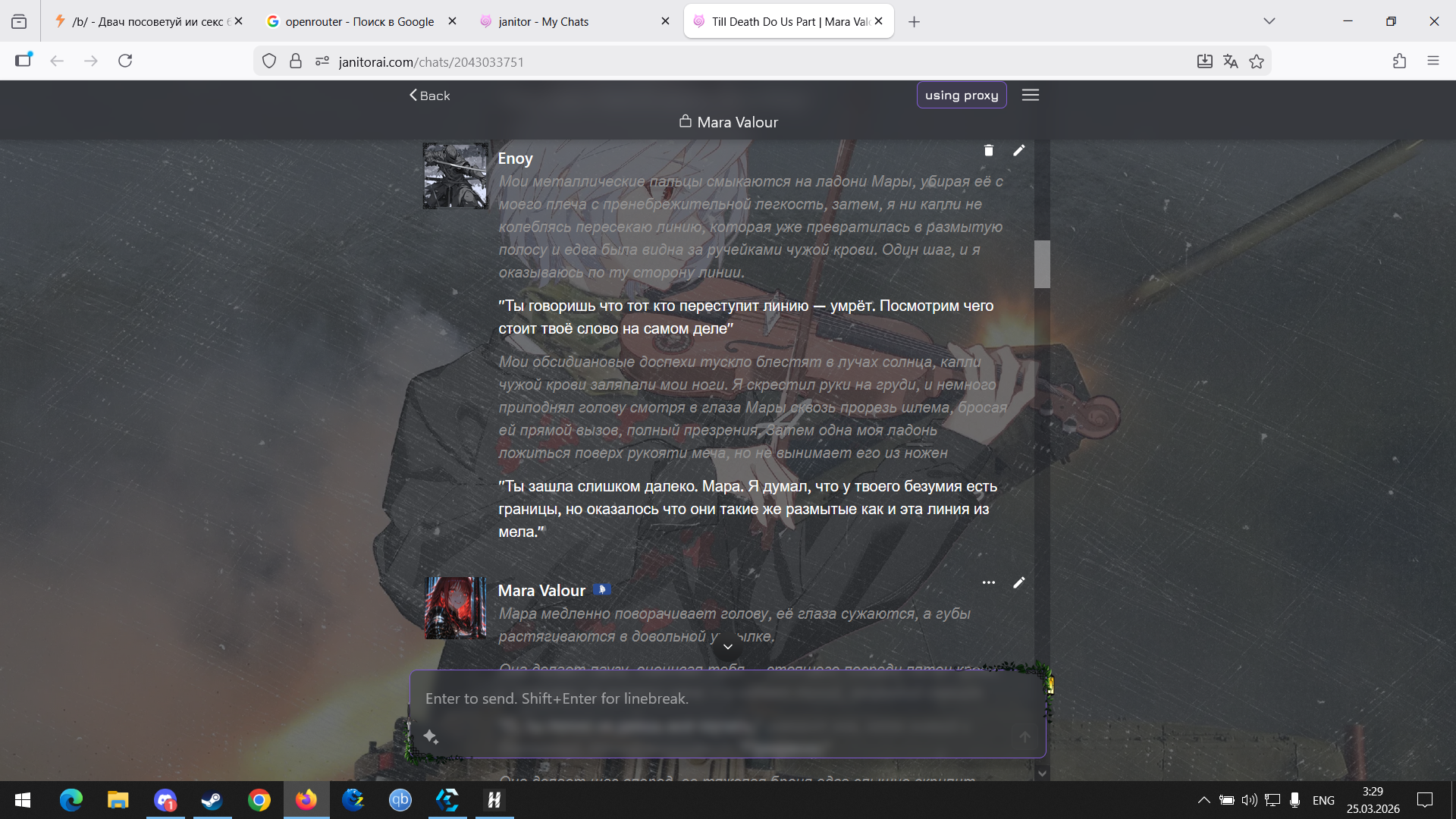Open the three-dot options on Mara's message
This screenshot has height=819, width=1456.
coord(988,582)
